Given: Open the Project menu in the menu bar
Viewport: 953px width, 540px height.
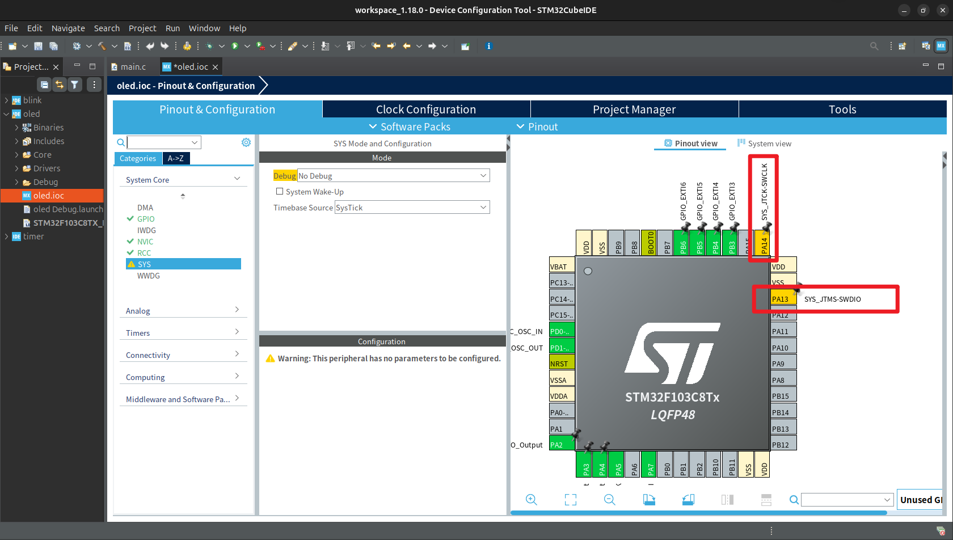Looking at the screenshot, I should click(142, 28).
